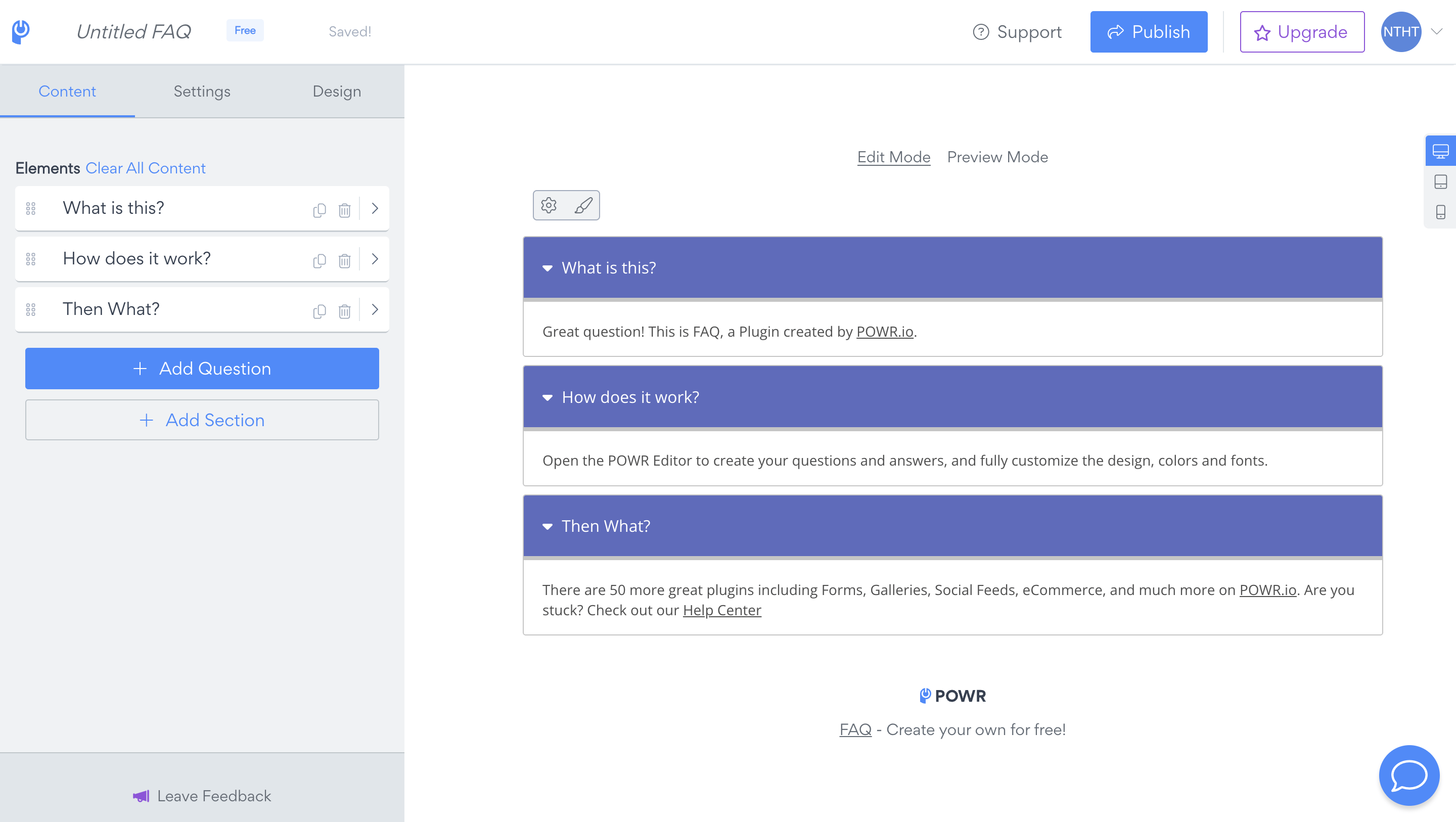This screenshot has height=822, width=1456.
Task: Follow POWR.io link in first answer
Action: (885, 331)
